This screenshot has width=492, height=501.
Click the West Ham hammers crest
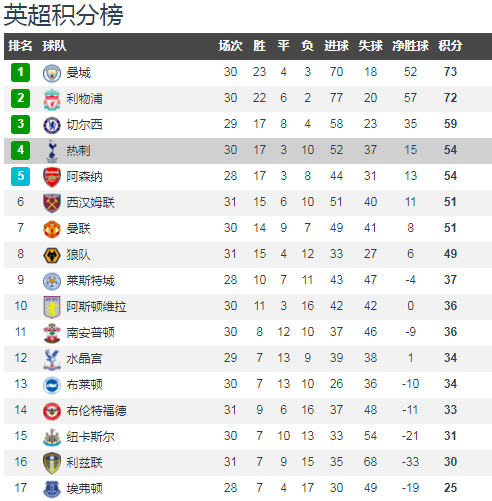pyautogui.click(x=52, y=203)
